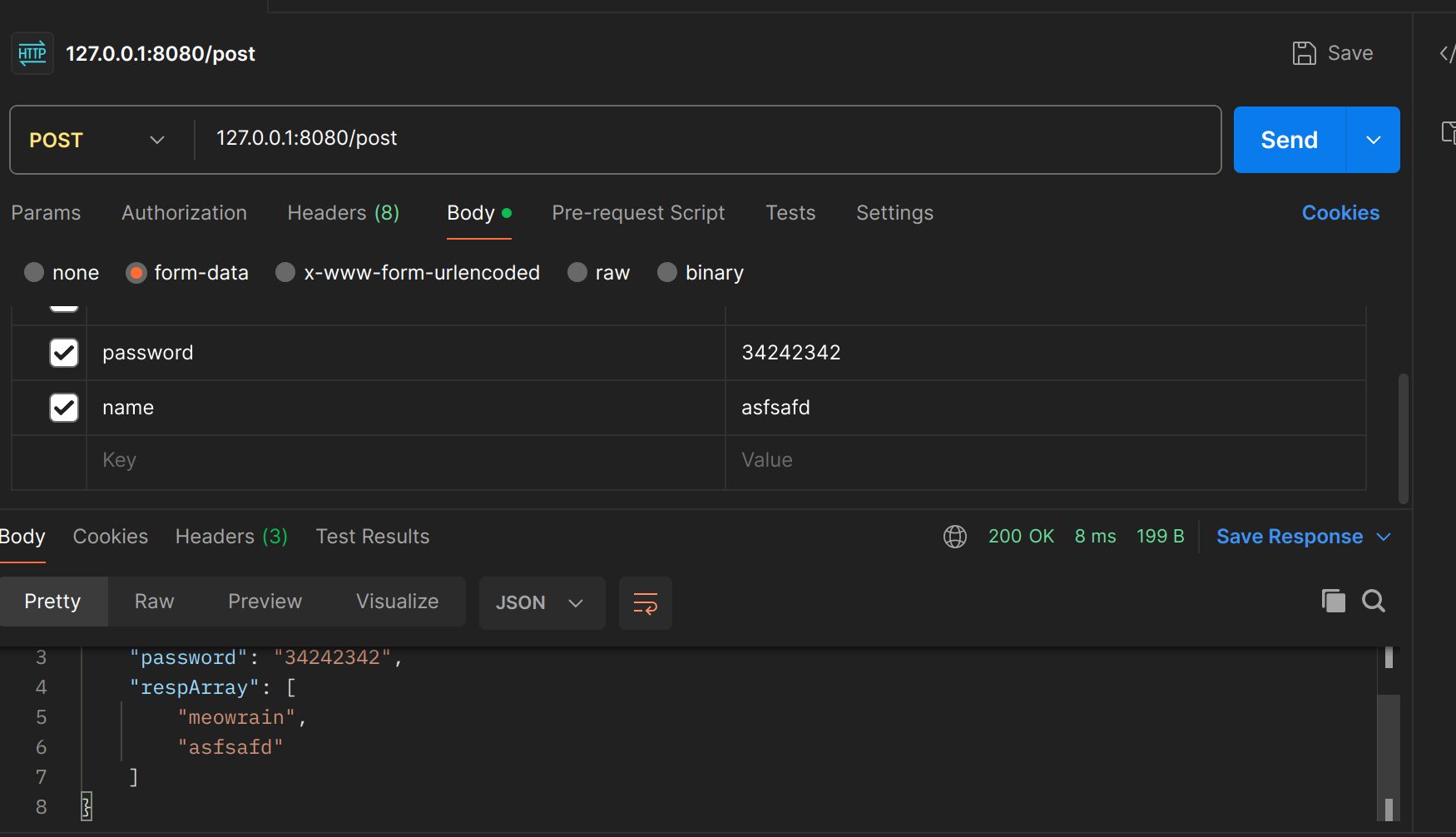
Task: Click the blue Send button
Action: [x=1289, y=140]
